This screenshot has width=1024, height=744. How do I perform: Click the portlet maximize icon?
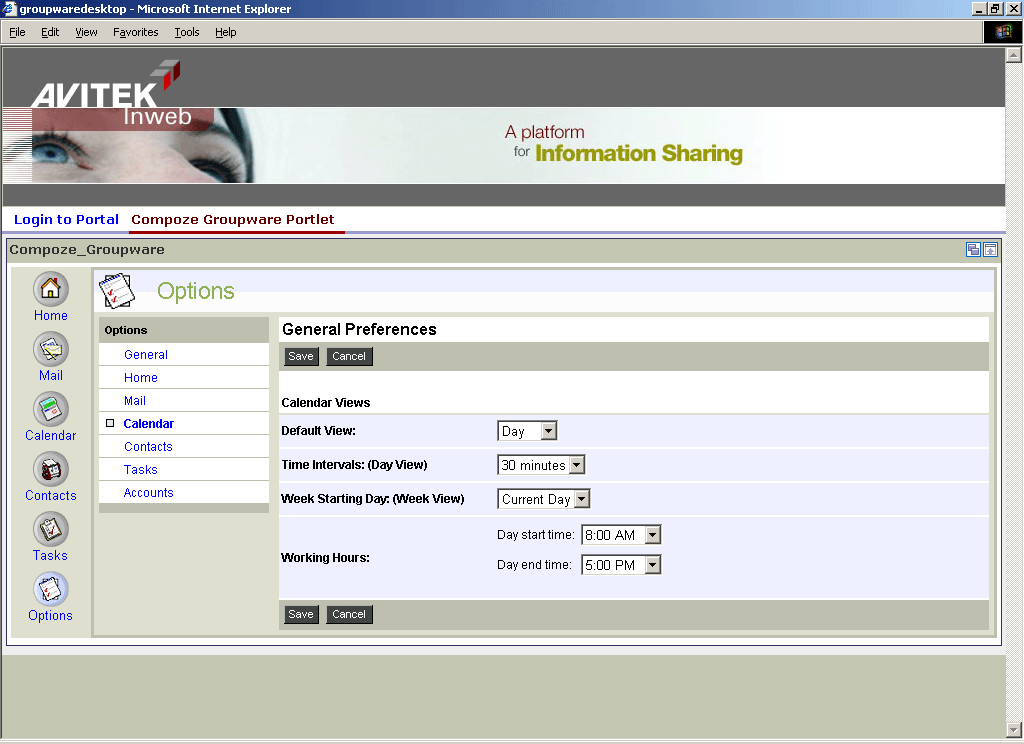990,250
